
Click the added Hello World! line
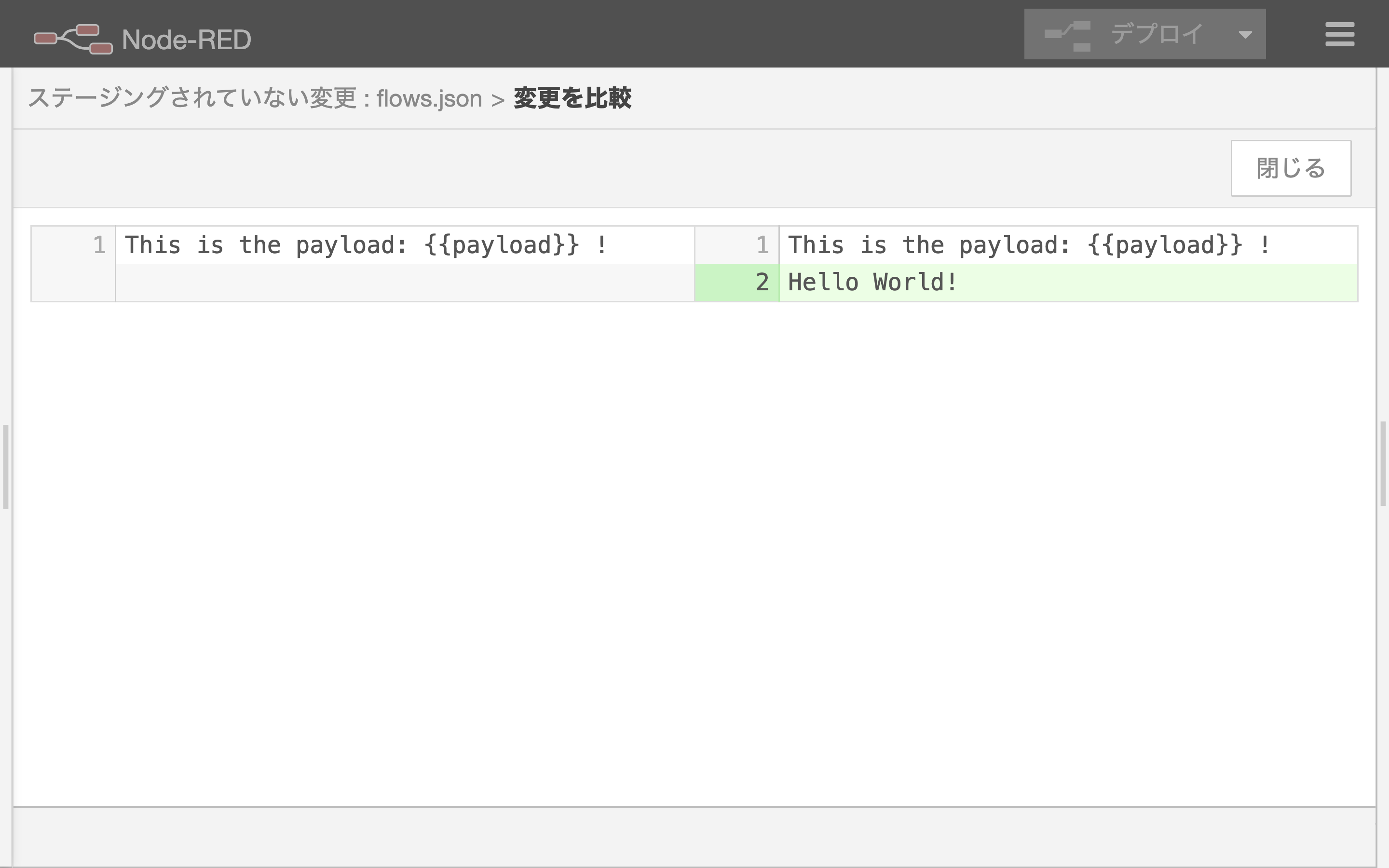pyautogui.click(x=872, y=283)
